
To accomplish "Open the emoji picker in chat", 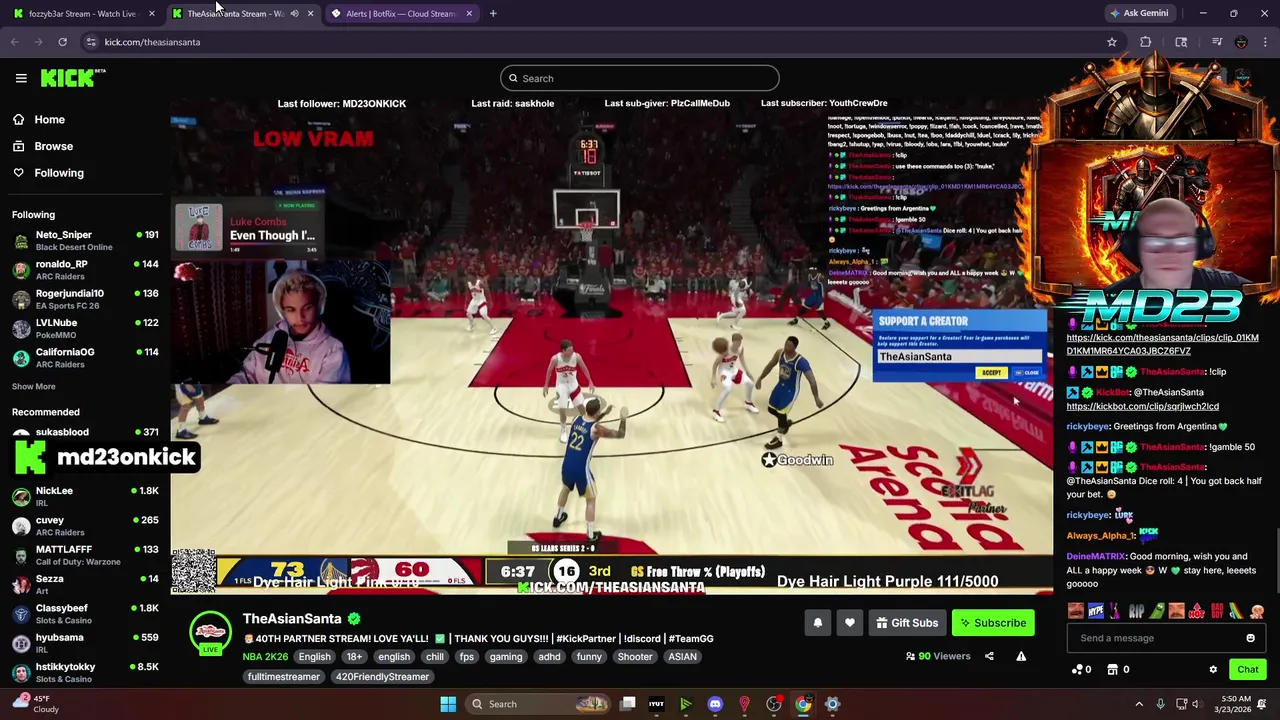I will click(1250, 638).
